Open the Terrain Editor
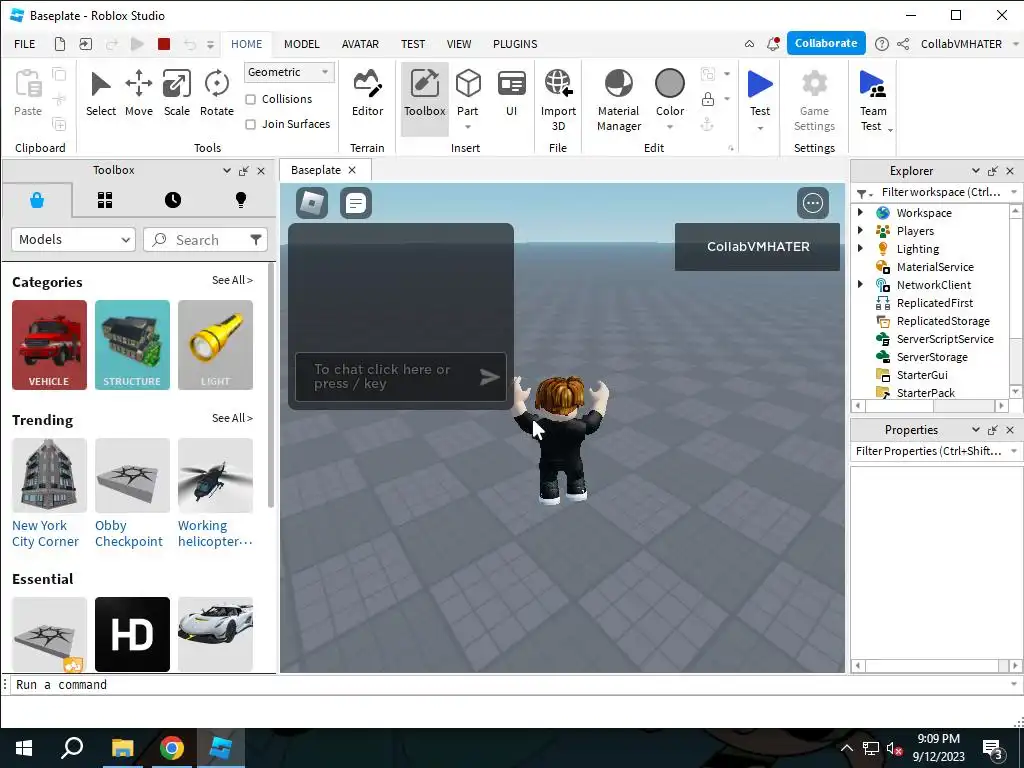This screenshot has width=1024, height=768. (x=368, y=93)
